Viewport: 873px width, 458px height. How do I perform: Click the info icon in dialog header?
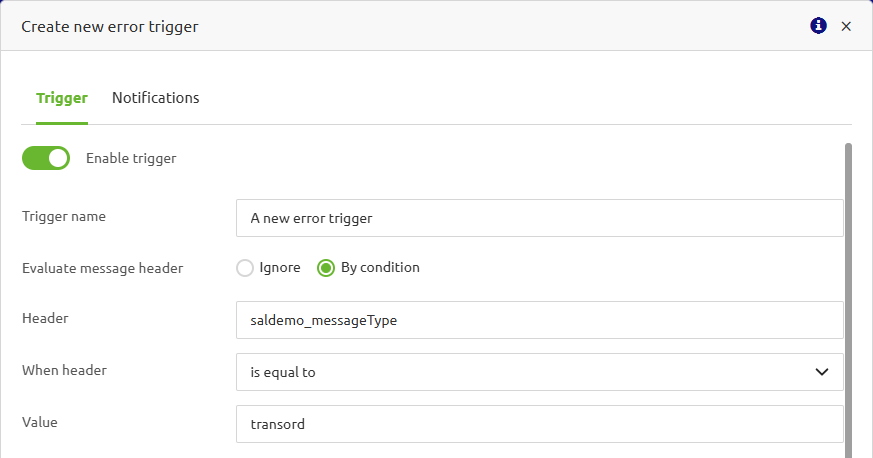click(x=818, y=26)
